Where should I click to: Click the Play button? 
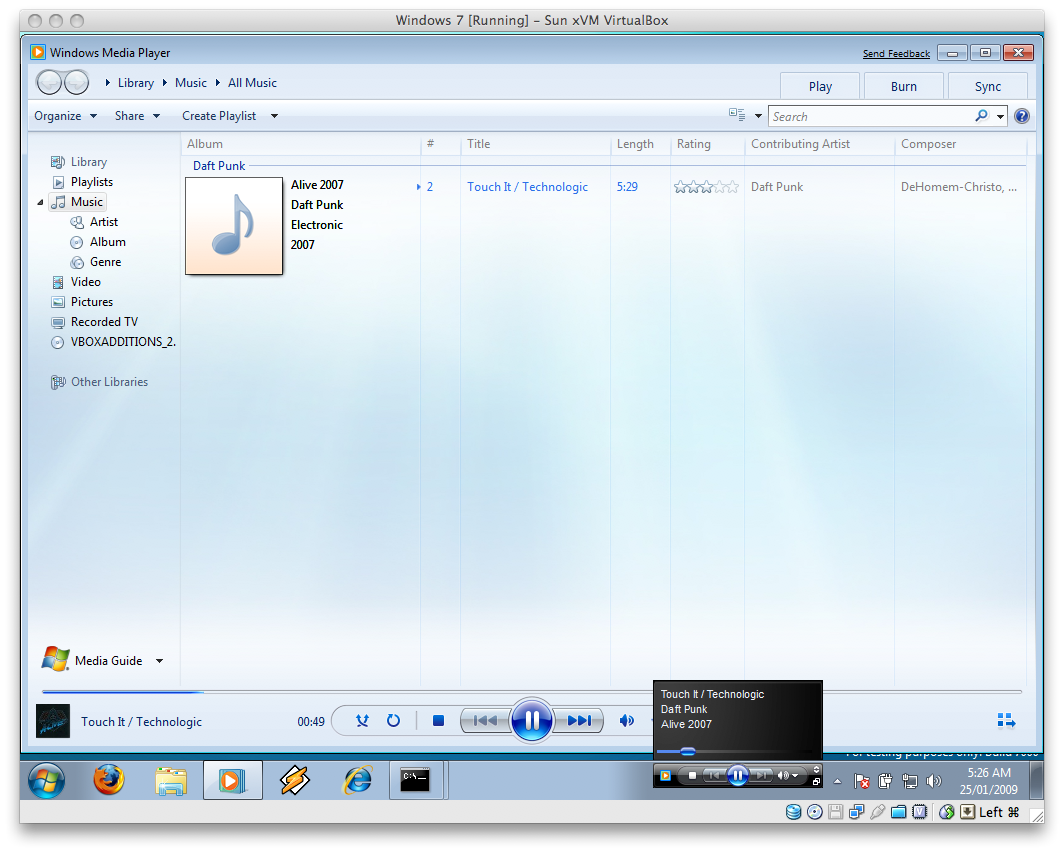pos(819,86)
